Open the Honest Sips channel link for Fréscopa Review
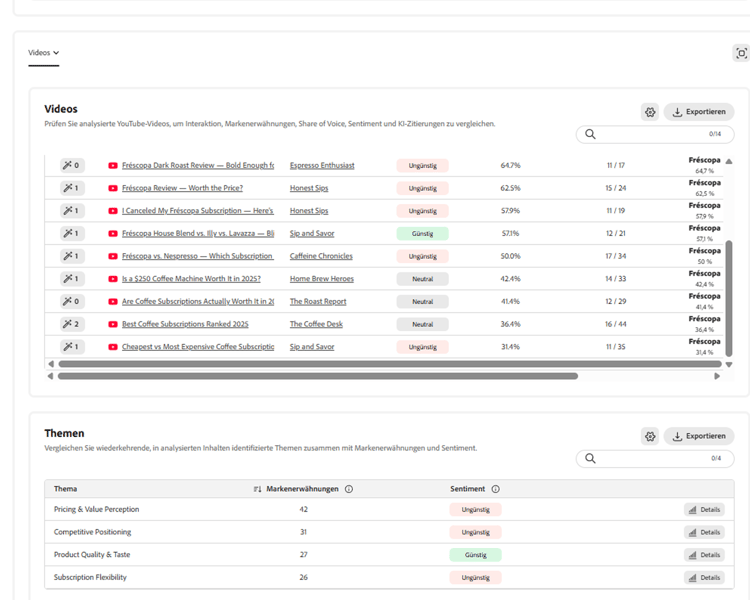Viewport: 750px width, 600px height. (x=309, y=188)
